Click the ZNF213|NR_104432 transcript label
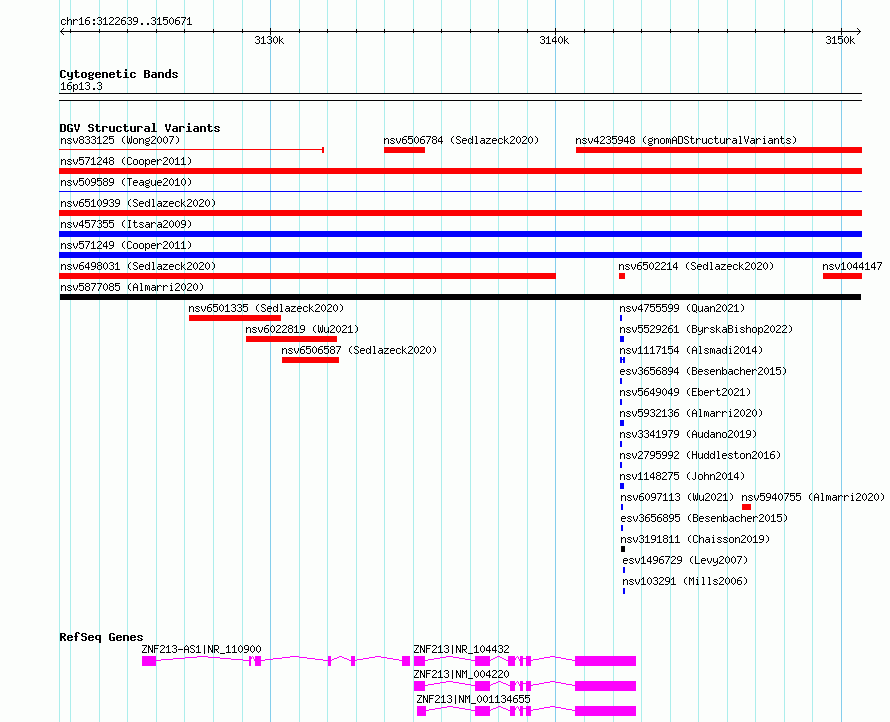 click(x=461, y=649)
